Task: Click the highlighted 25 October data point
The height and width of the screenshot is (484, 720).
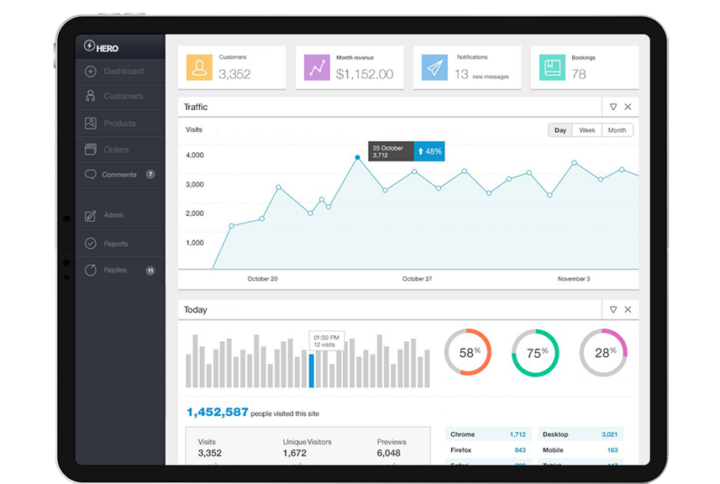Action: [x=357, y=158]
